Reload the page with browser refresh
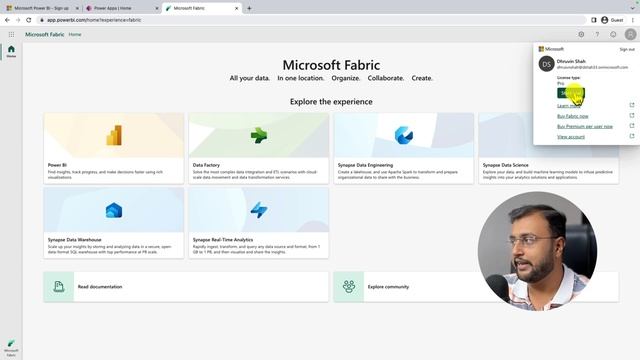This screenshot has width=640, height=360. point(29,20)
